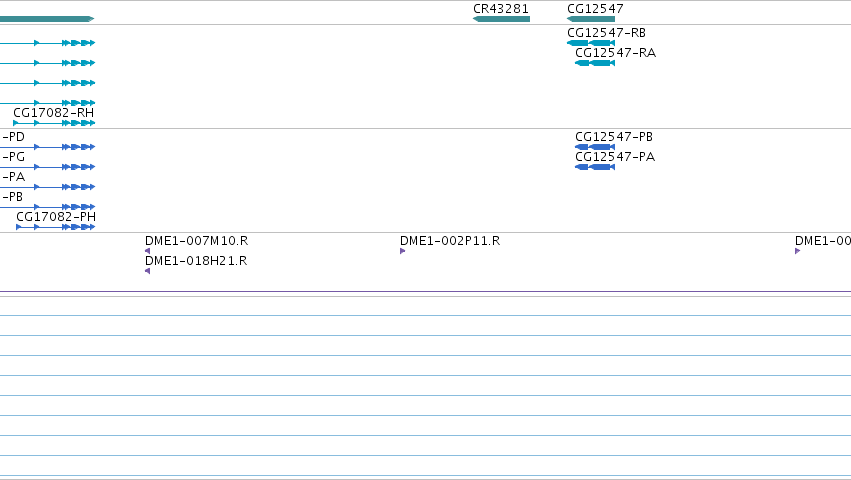This screenshot has width=851, height=480.
Task: Click the CG12547-PB label
Action: coord(614,137)
